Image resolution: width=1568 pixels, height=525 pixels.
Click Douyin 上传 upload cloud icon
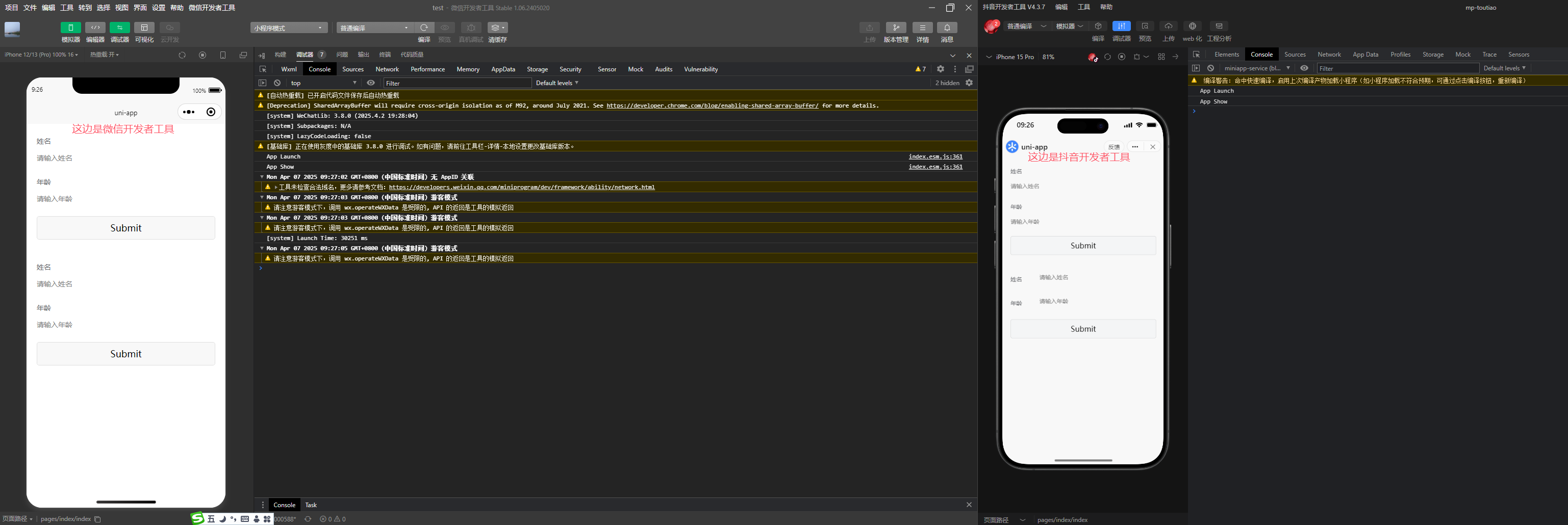1168,26
